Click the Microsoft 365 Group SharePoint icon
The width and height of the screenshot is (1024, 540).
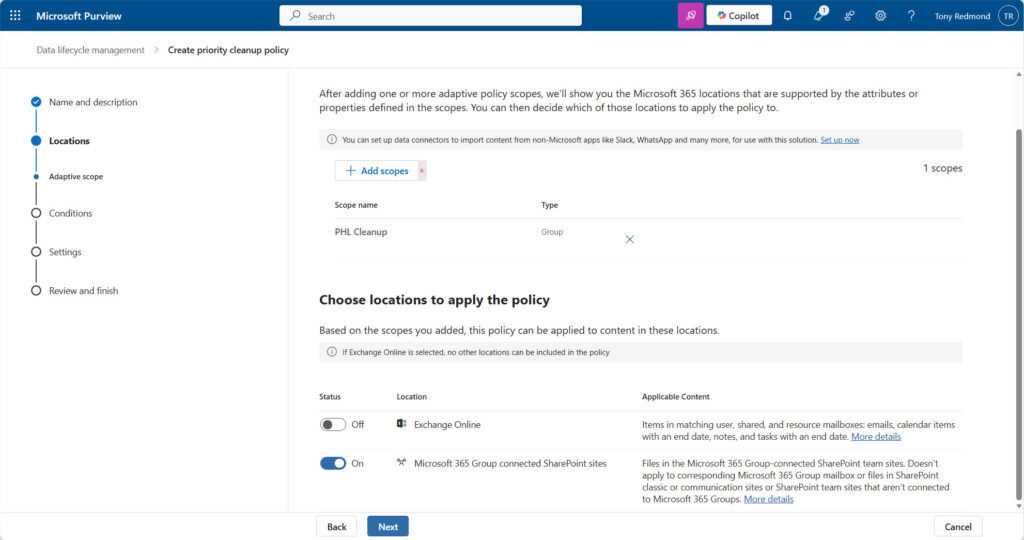(402, 462)
